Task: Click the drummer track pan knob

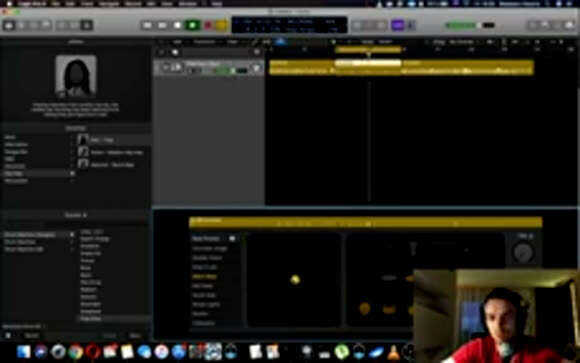Action: [x=257, y=68]
